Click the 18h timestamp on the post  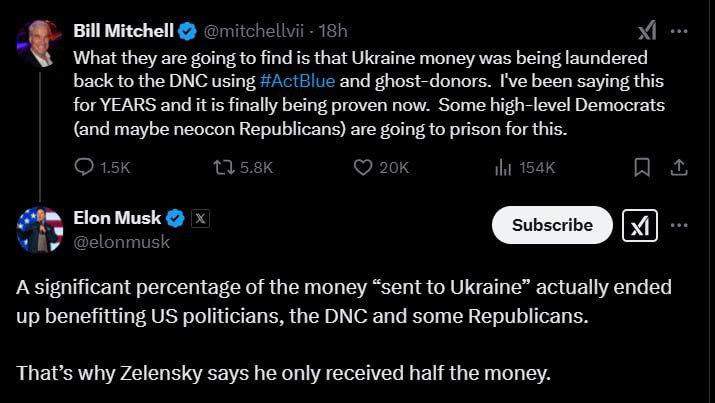pos(333,31)
